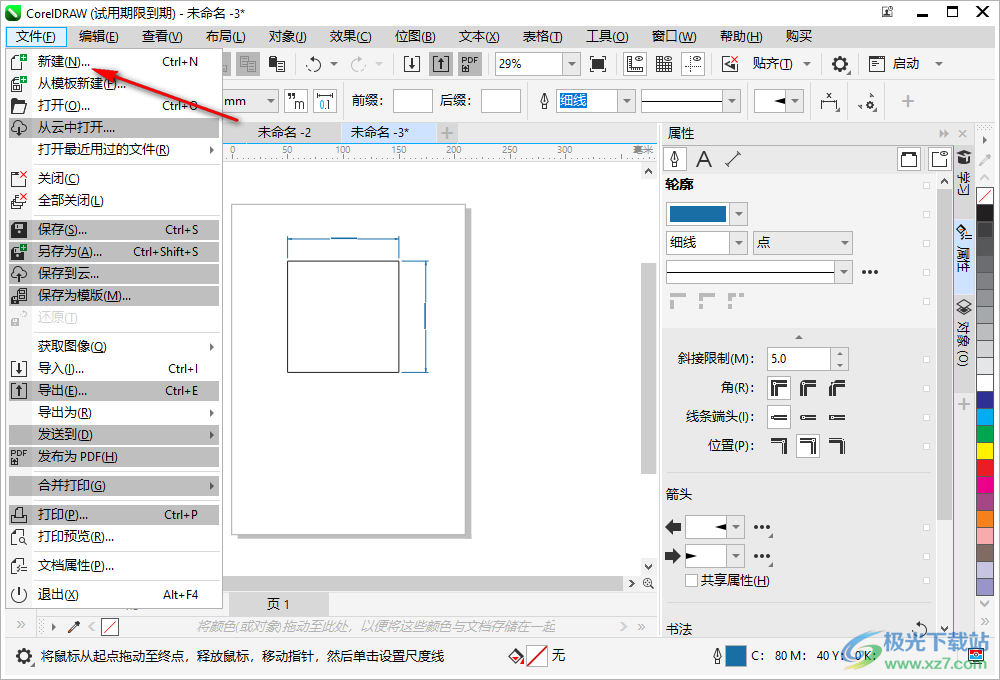Image resolution: width=1000 pixels, height=680 pixels.
Task: Click the suffix 后缀 input field
Action: (x=501, y=101)
